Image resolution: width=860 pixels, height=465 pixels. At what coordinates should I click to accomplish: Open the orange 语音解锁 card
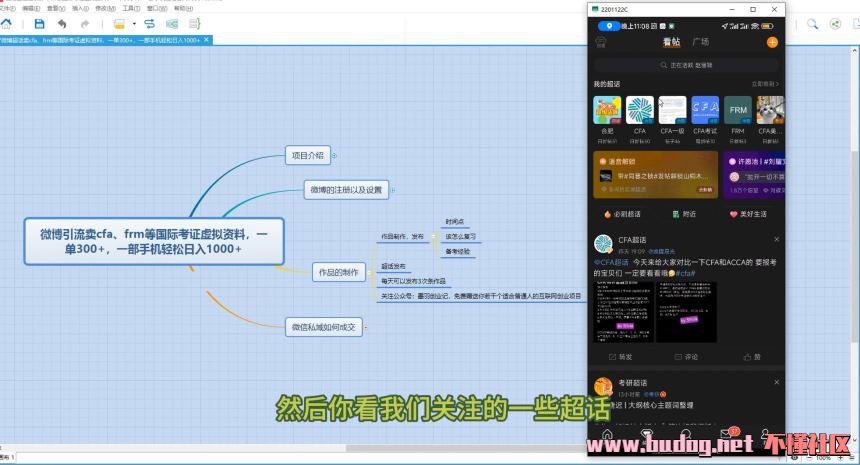coord(655,174)
